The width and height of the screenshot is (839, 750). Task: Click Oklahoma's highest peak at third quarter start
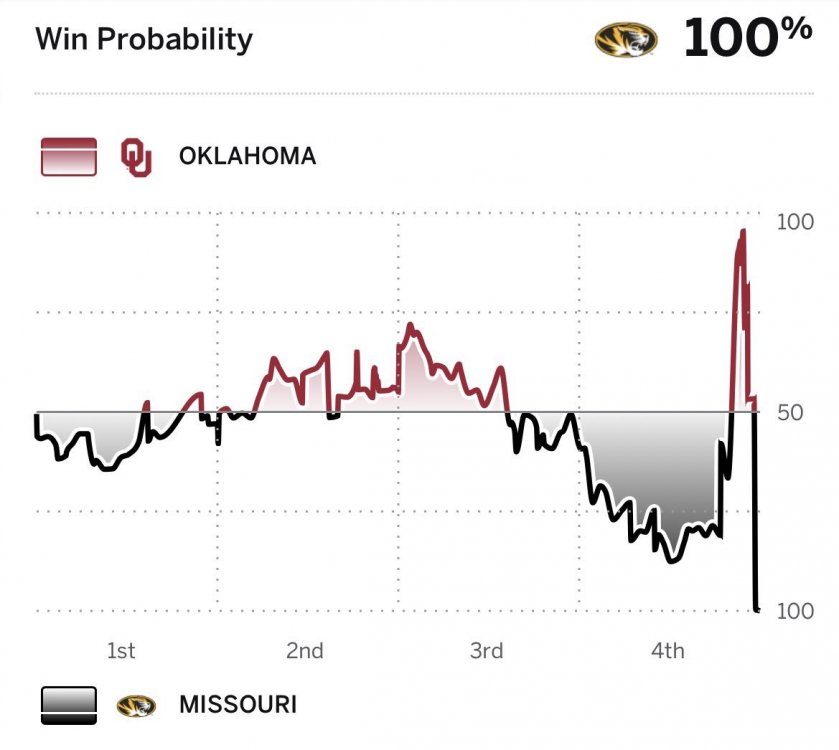point(409,326)
